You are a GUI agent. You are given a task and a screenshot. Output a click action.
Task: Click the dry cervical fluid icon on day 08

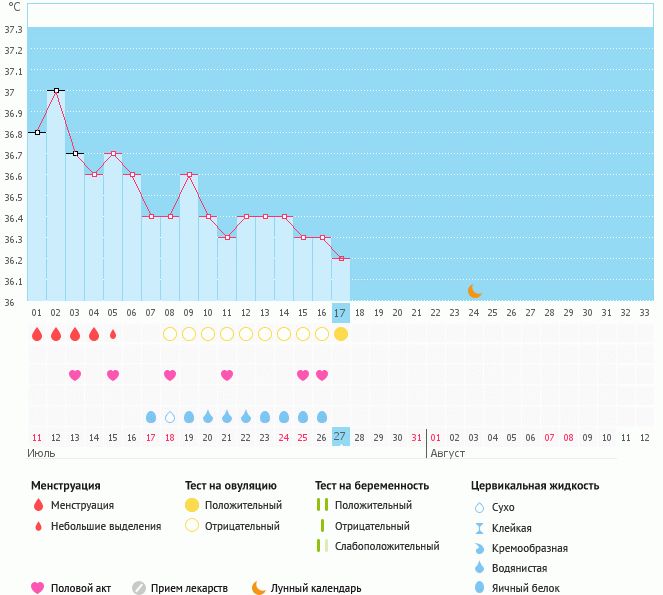170,416
